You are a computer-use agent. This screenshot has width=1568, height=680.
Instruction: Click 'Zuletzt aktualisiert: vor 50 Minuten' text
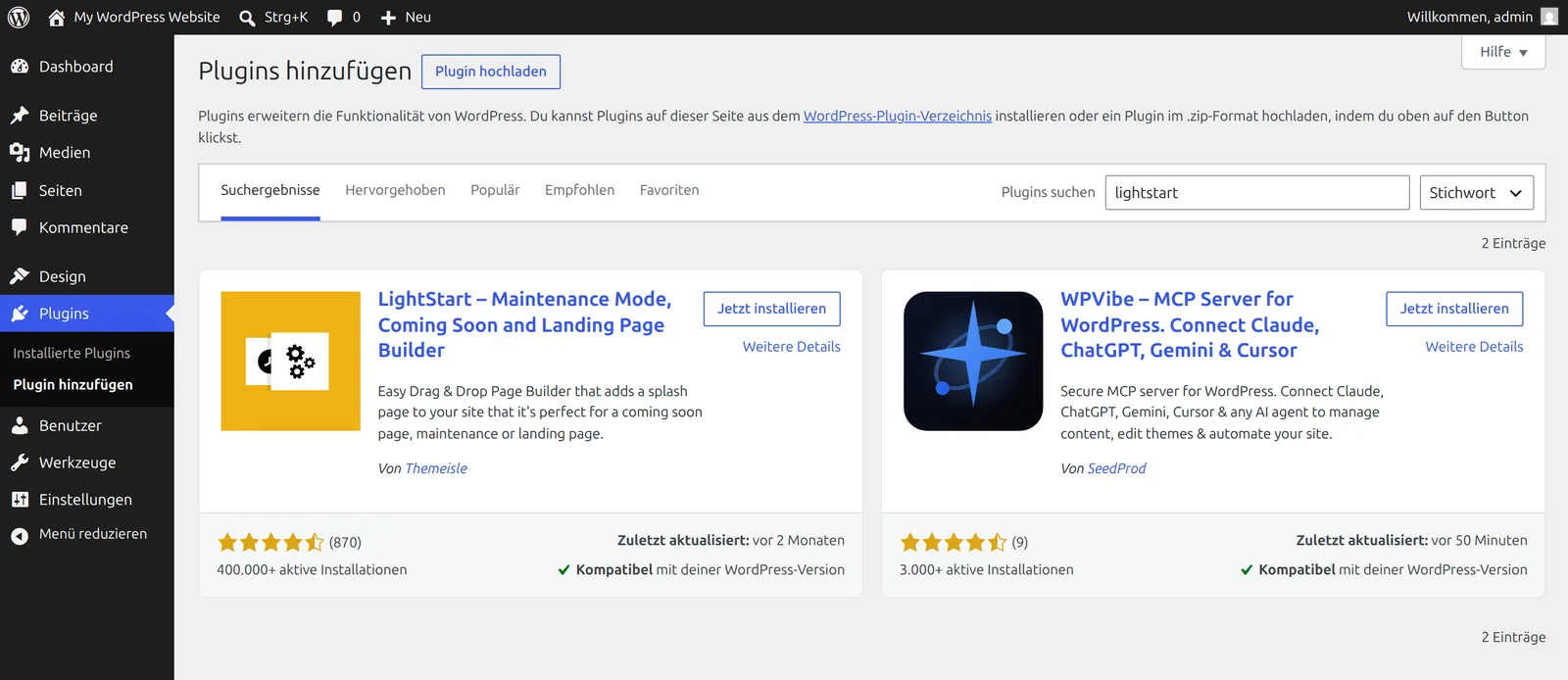[1411, 540]
